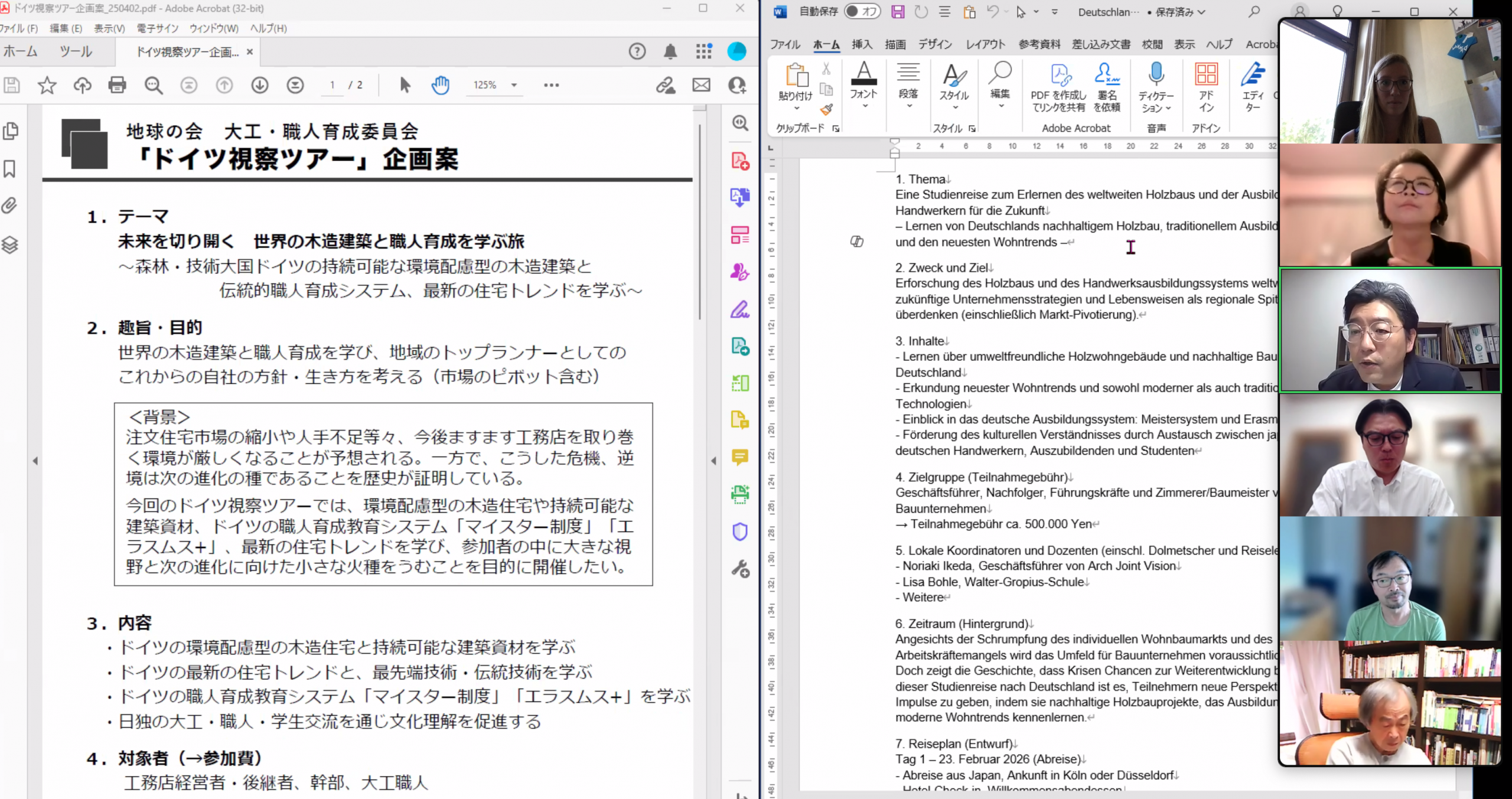Choose the arrow selection tool in Acrobat
Image resolution: width=1512 pixels, height=799 pixels.
coord(405,85)
